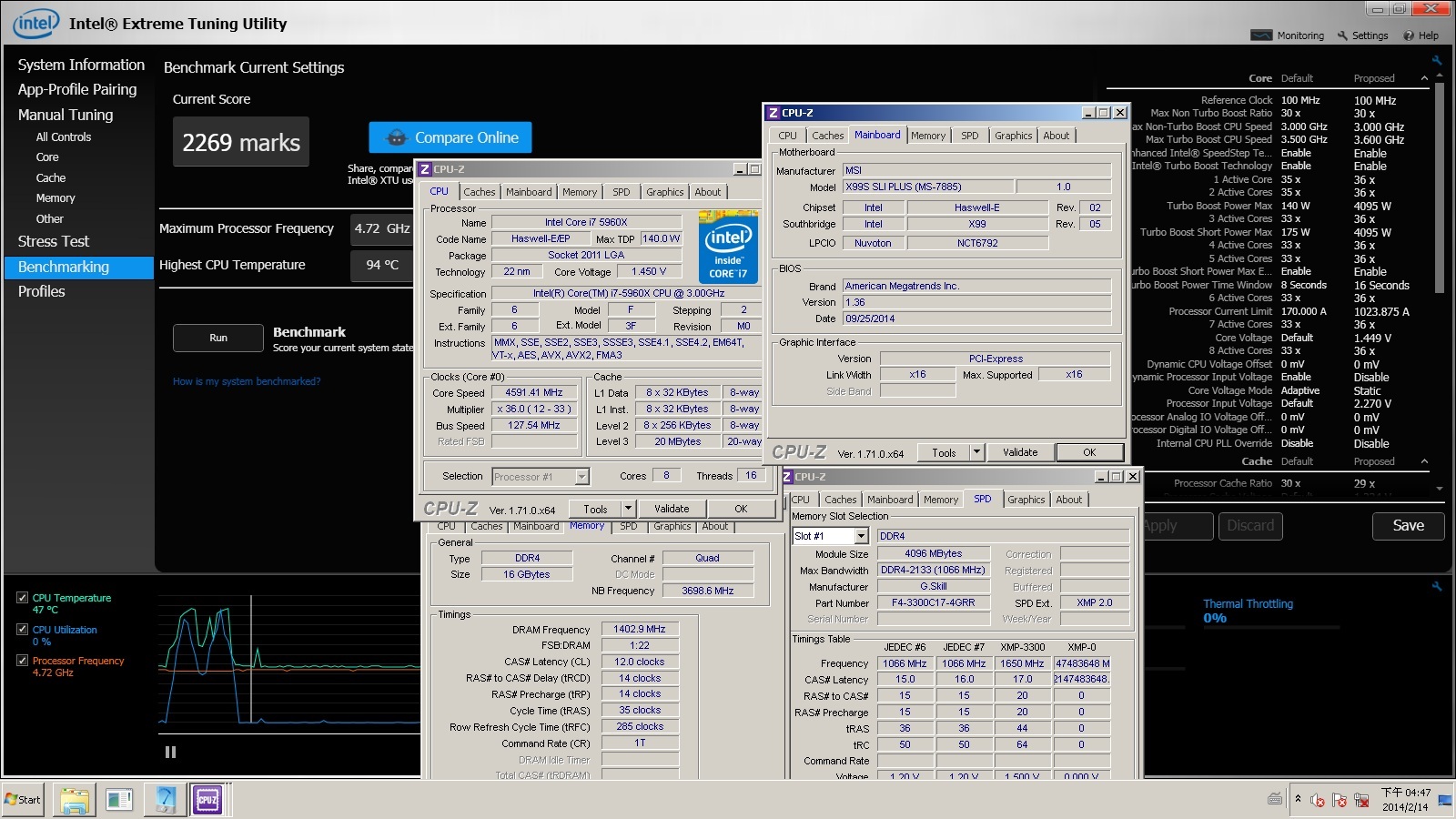1456x819 pixels.
Task: Switch to the Graphics tab in the CPU-Z CPU window
Action: click(x=664, y=192)
